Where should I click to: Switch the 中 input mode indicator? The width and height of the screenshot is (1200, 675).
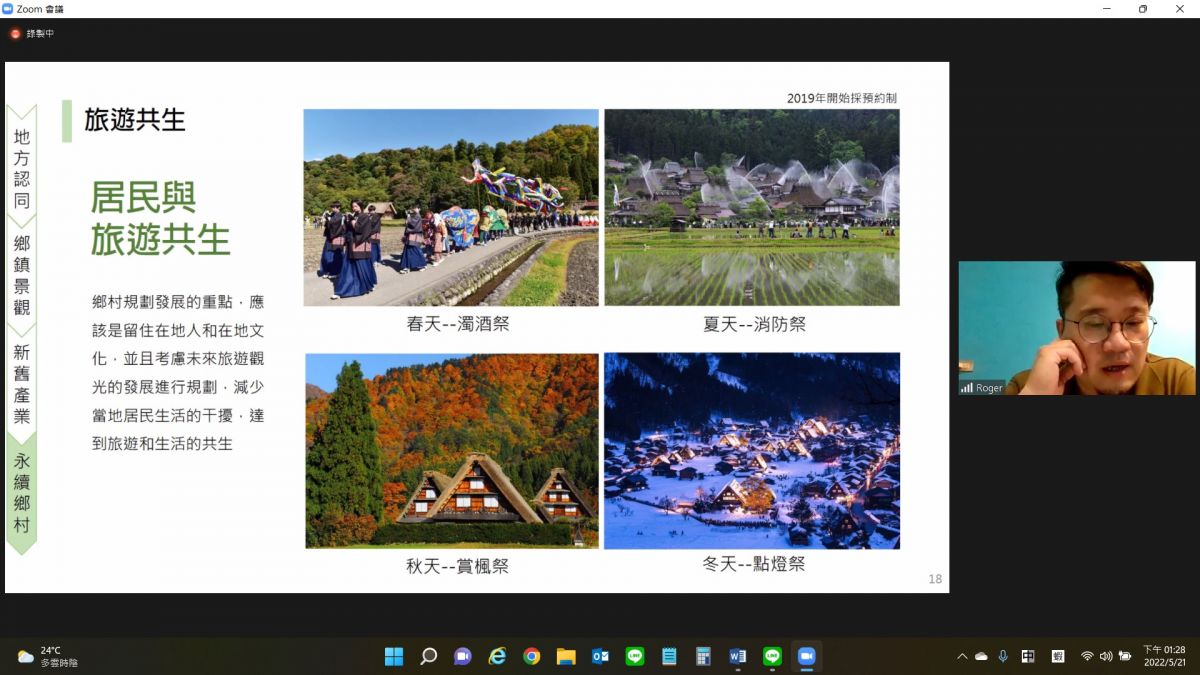tap(1028, 656)
